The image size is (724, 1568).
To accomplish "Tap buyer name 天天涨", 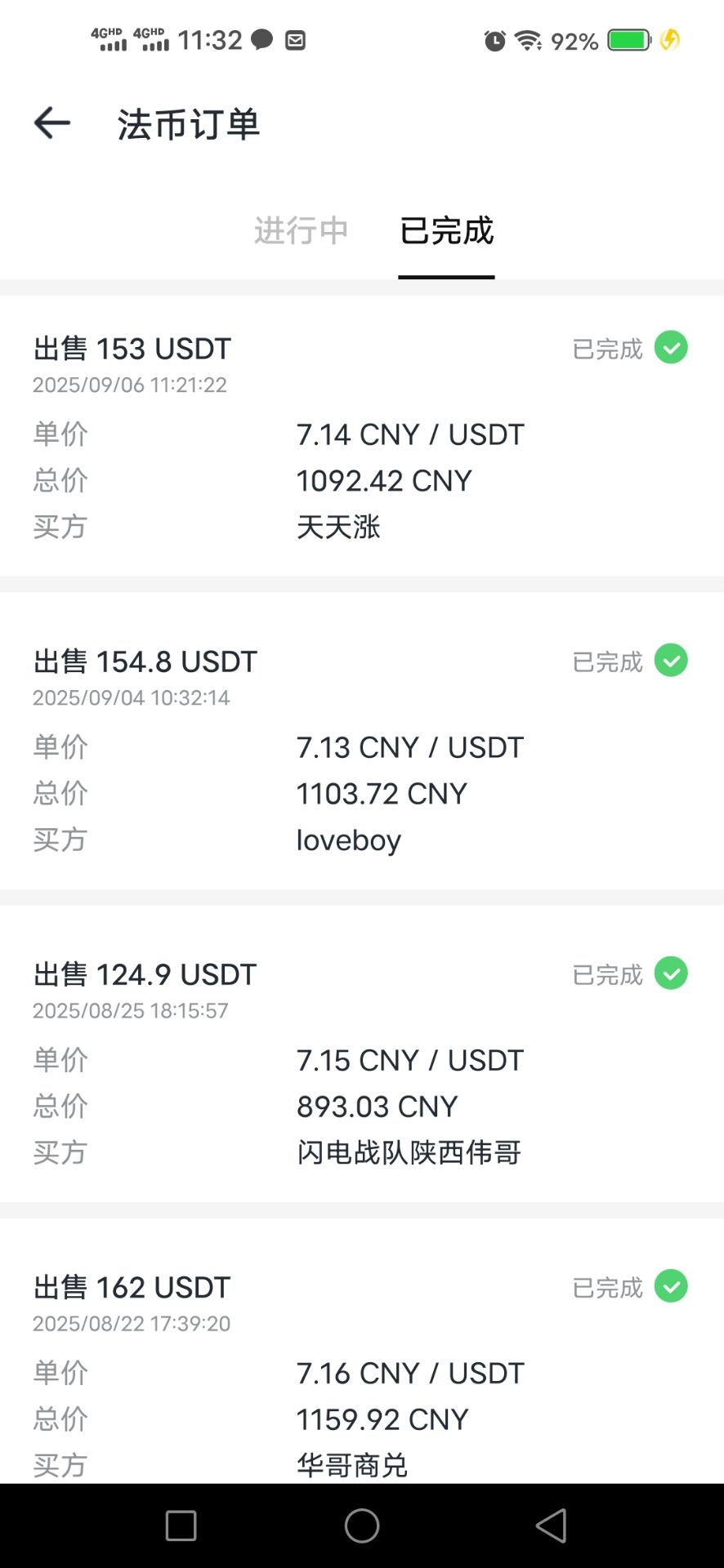I will tap(338, 527).
